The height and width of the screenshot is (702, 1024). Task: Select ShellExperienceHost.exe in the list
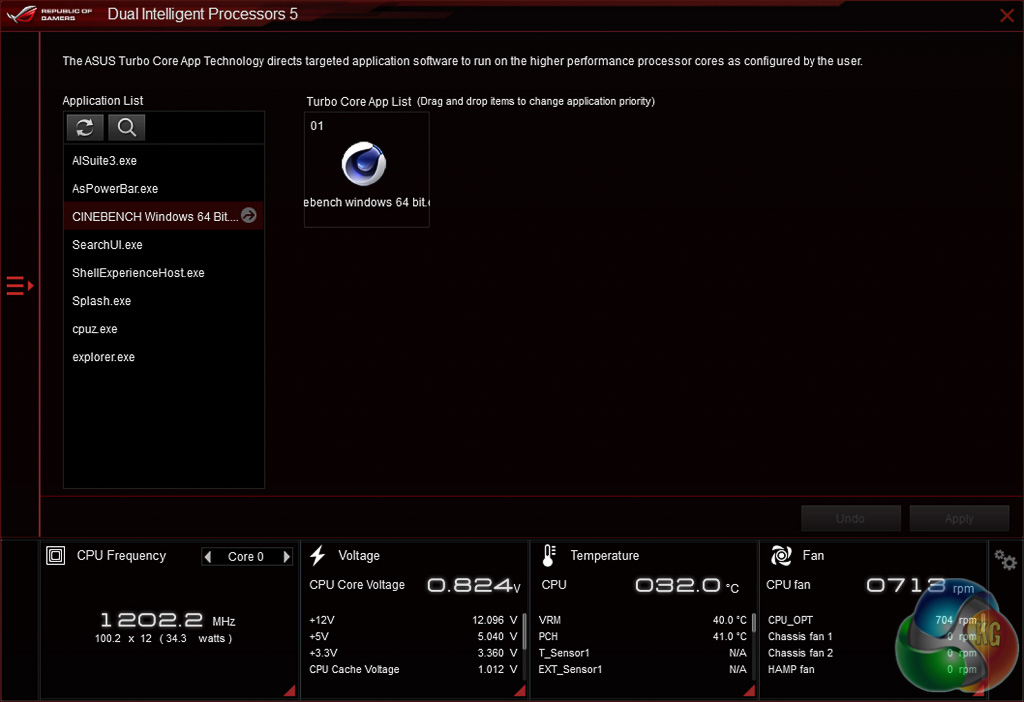tap(163, 273)
